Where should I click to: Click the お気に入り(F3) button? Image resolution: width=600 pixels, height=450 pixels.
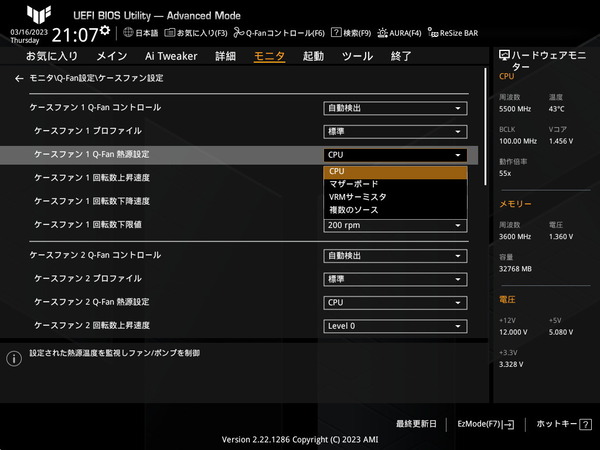coord(196,33)
